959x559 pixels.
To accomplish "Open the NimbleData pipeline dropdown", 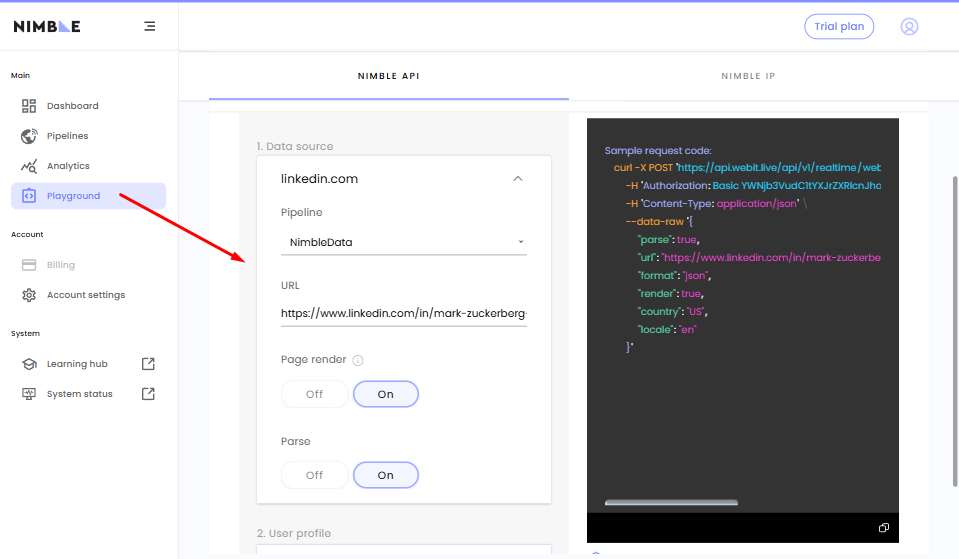I will (404, 242).
